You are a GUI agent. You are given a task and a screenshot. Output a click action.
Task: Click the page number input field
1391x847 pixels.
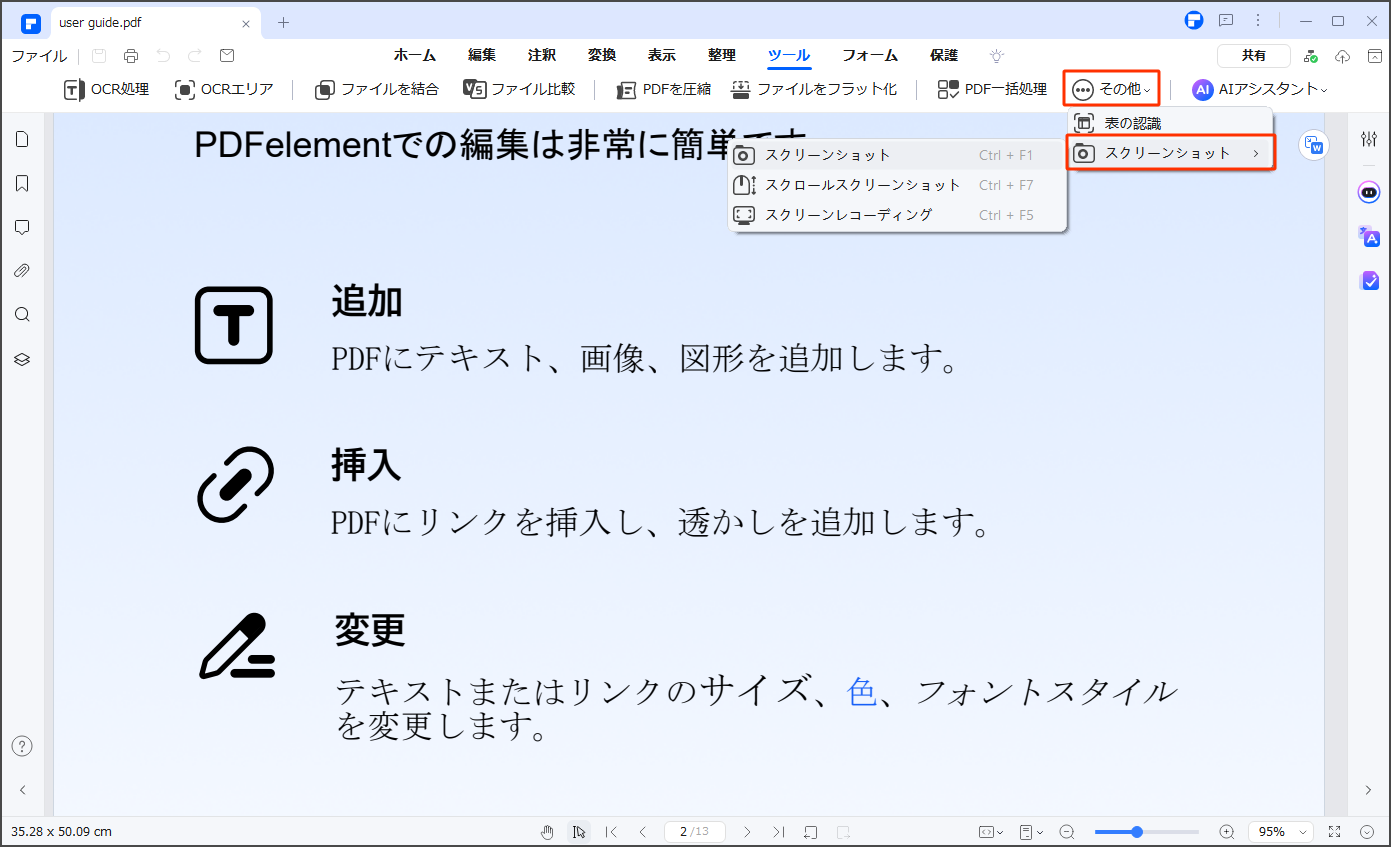click(x=695, y=832)
